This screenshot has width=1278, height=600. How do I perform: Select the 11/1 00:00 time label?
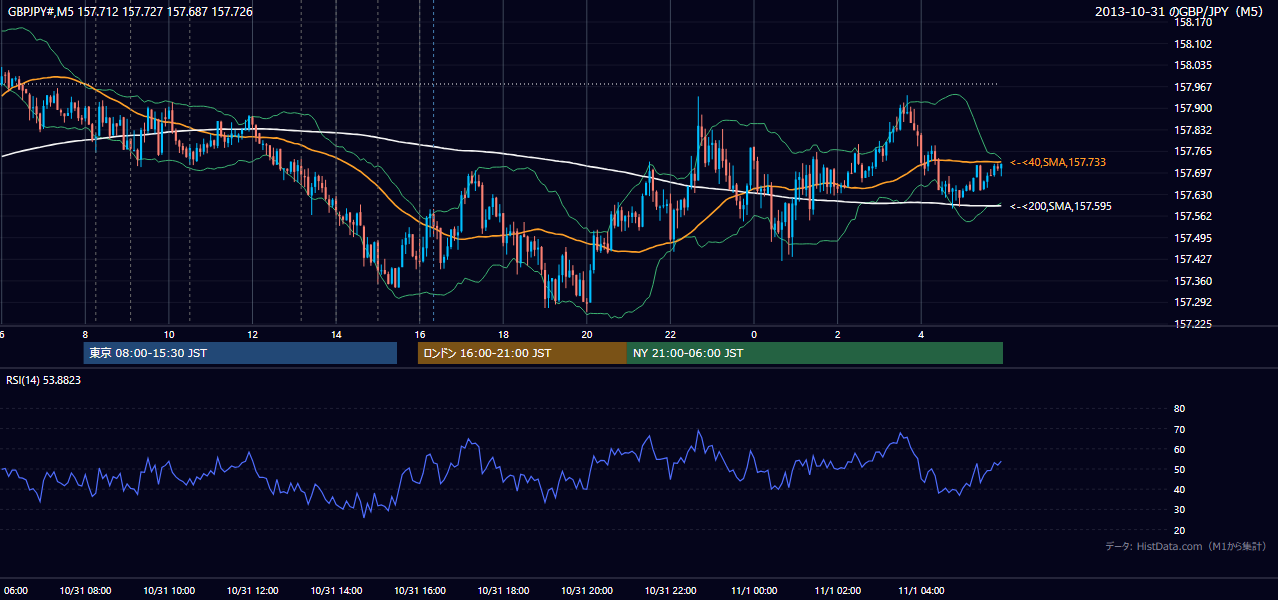click(x=754, y=591)
